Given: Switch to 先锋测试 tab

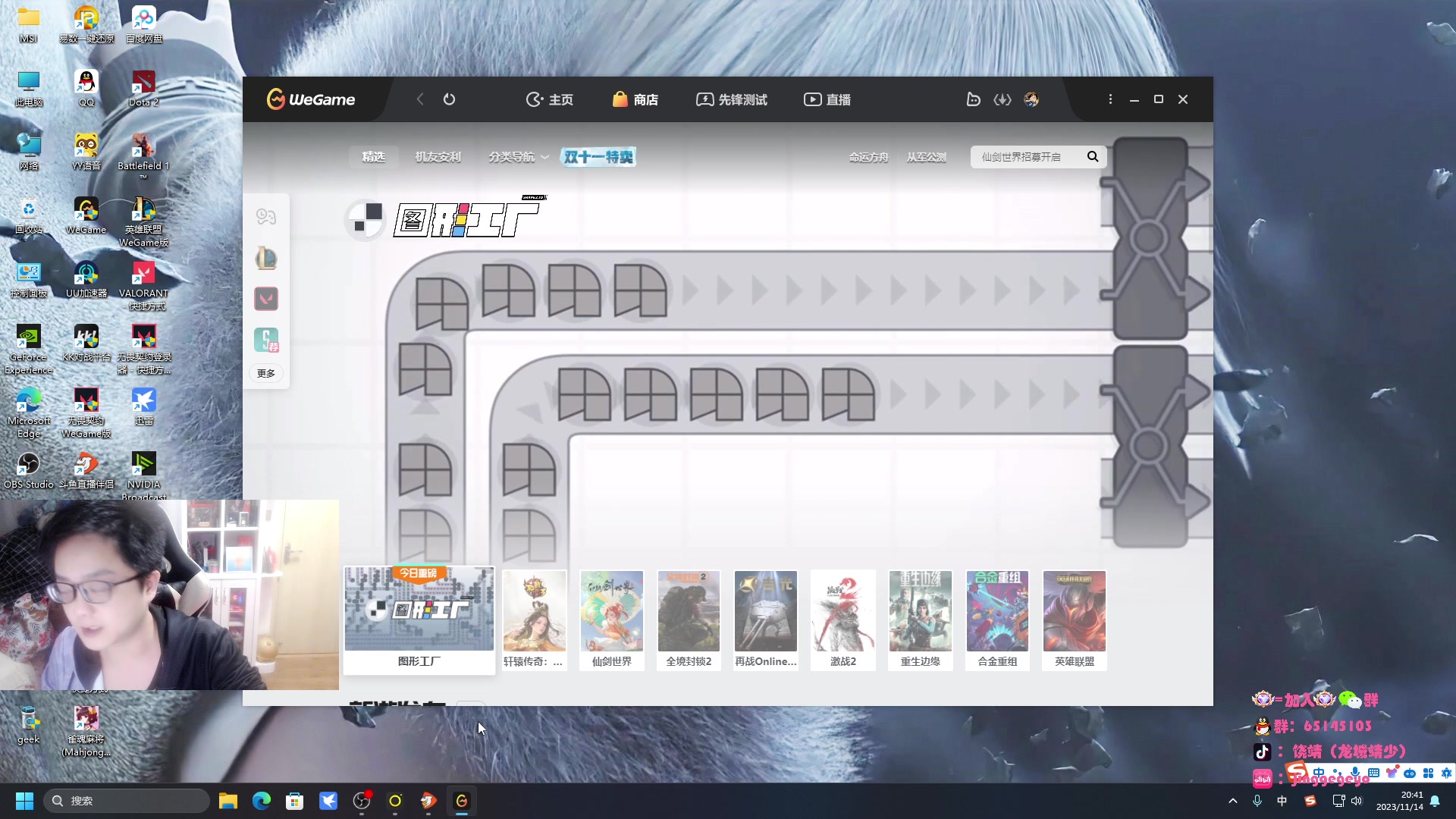Looking at the screenshot, I should point(732,99).
